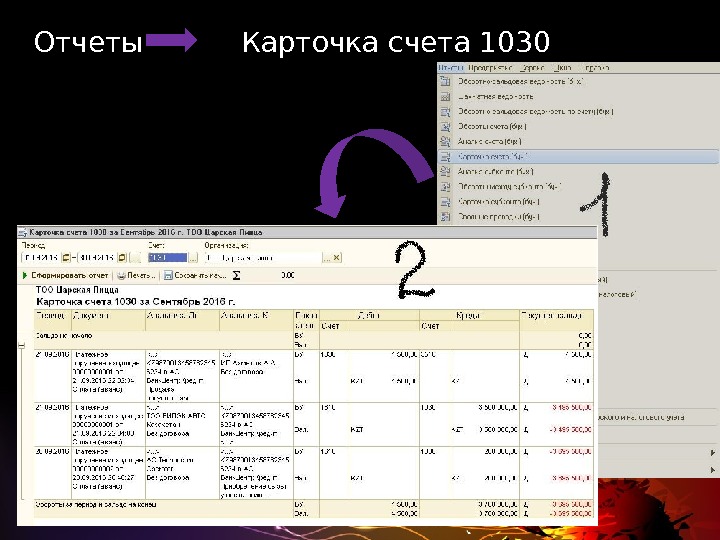Click the report window title bar icon
The image size is (720, 540).
click(x=22, y=232)
